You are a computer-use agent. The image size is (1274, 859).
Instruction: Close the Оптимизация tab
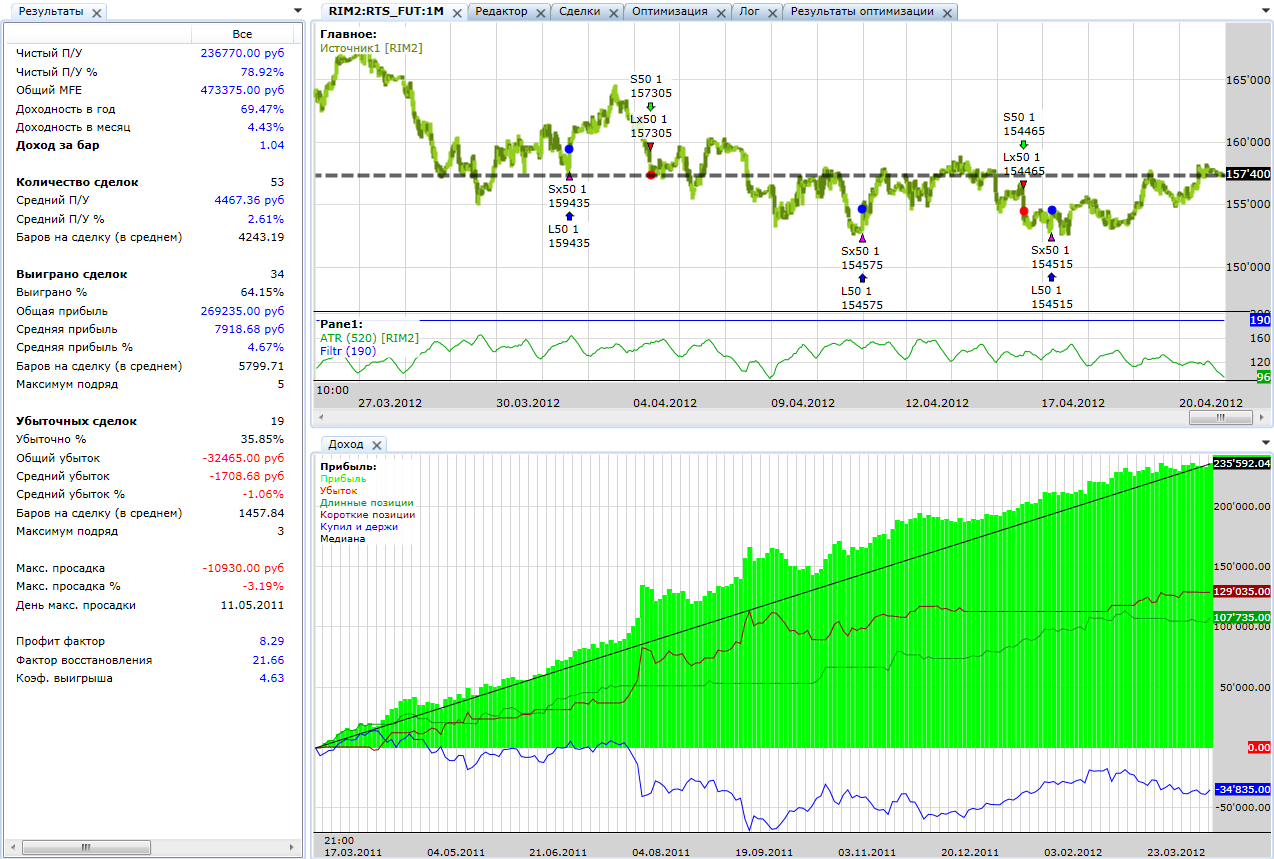point(720,13)
